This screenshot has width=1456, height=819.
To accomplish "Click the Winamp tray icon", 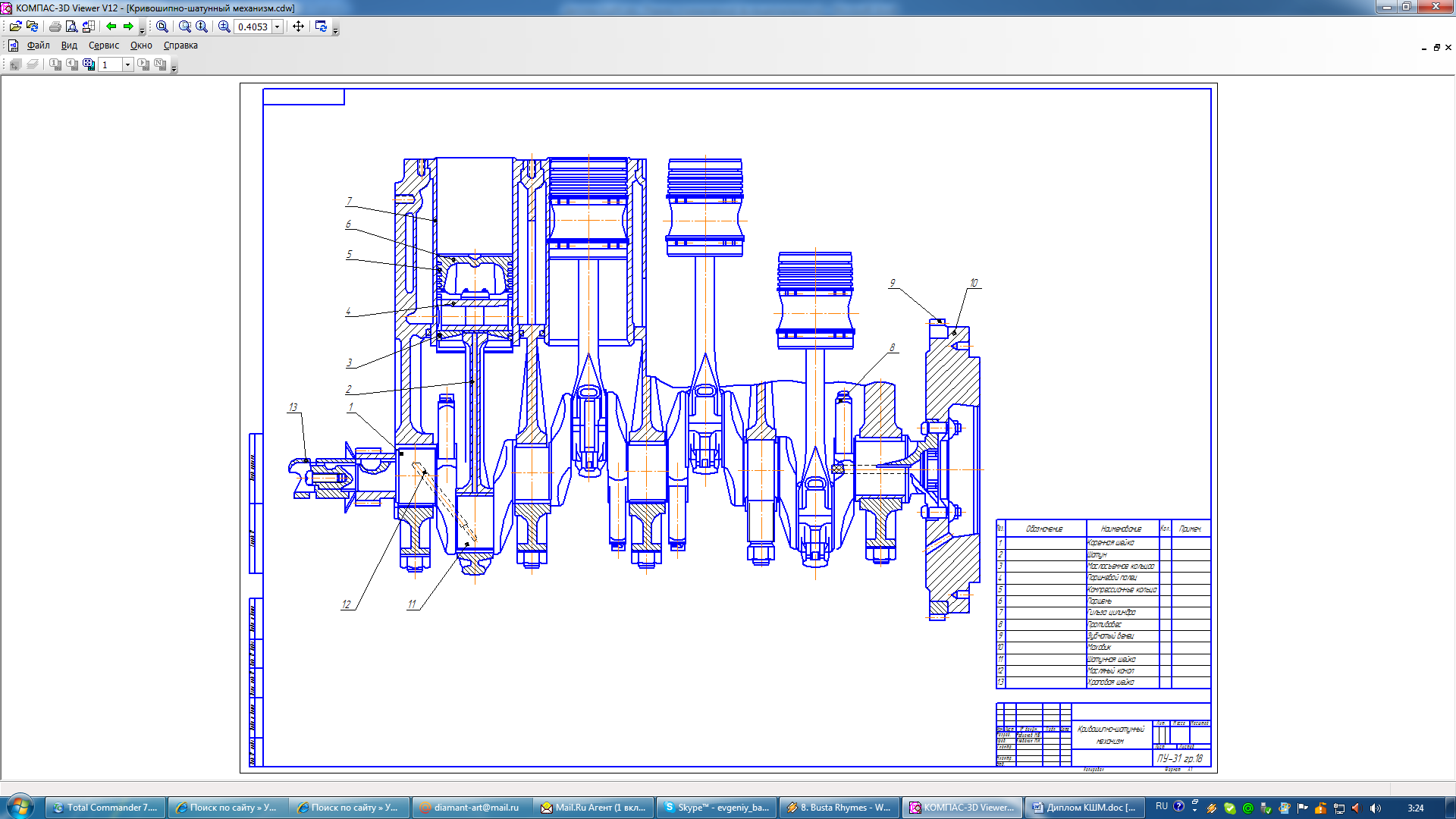I will [x=1212, y=808].
